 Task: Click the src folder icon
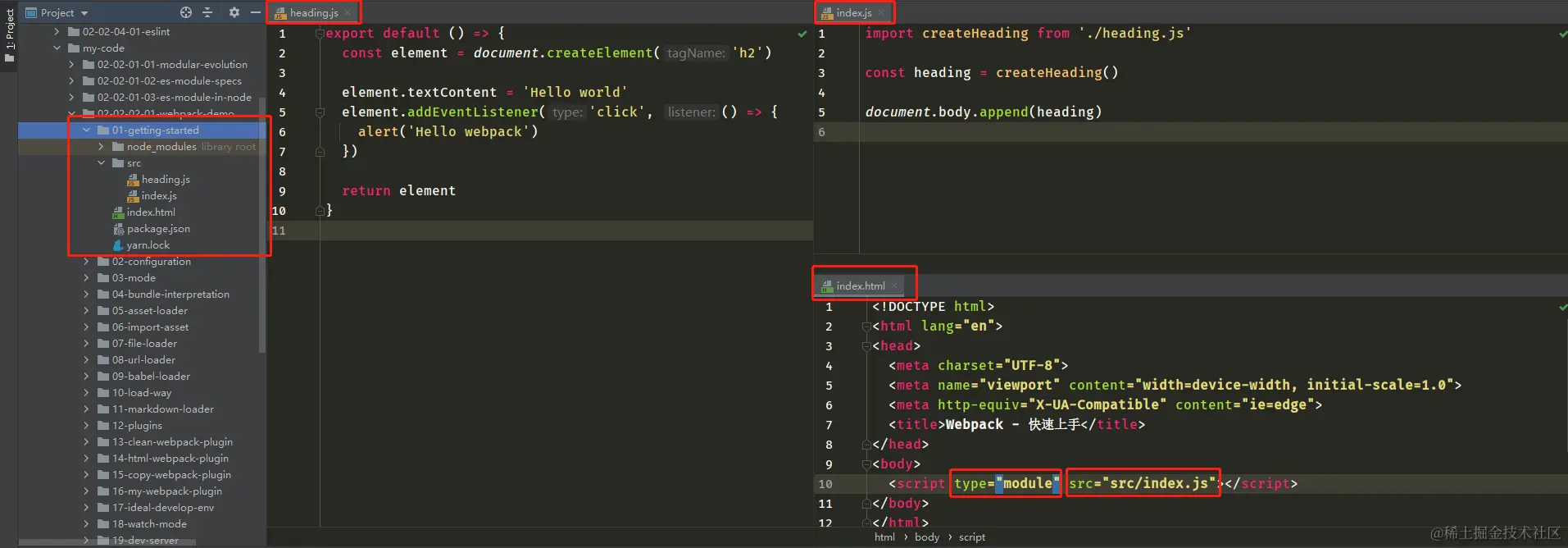click(x=118, y=163)
